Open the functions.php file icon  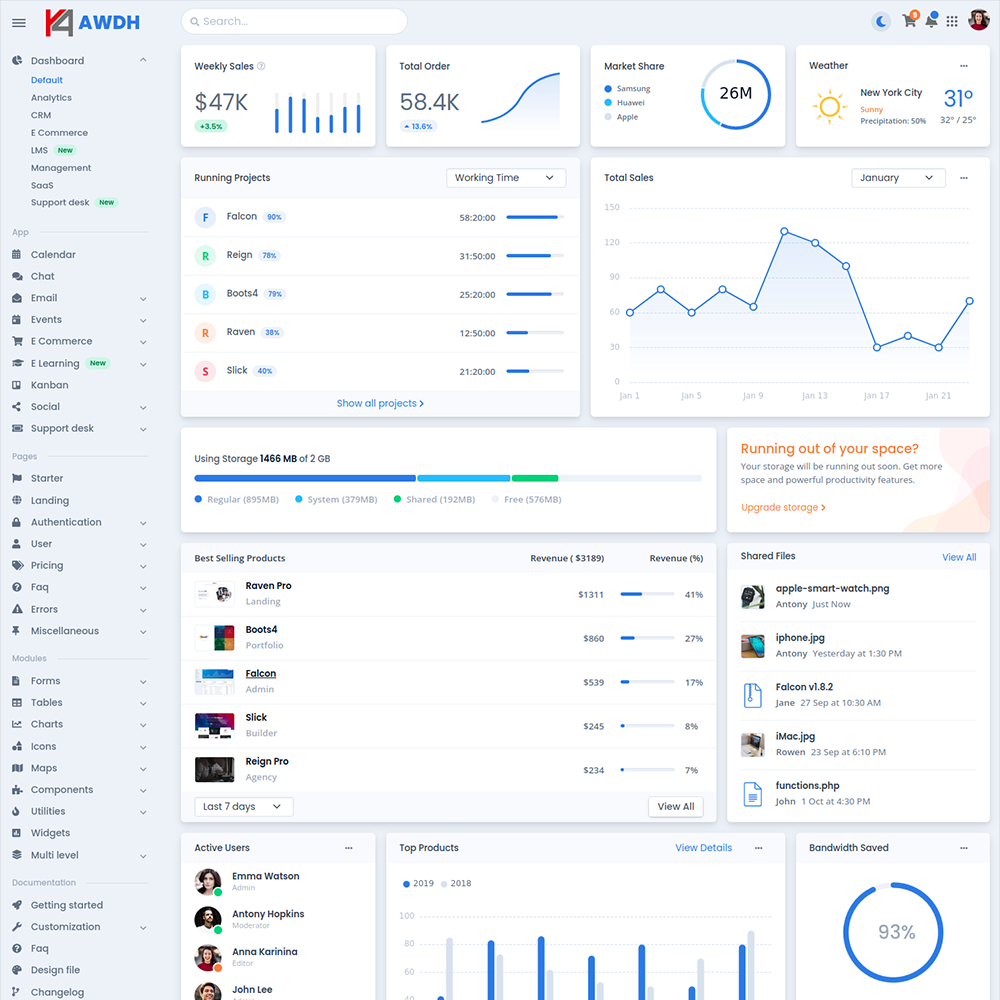pyautogui.click(x=752, y=794)
